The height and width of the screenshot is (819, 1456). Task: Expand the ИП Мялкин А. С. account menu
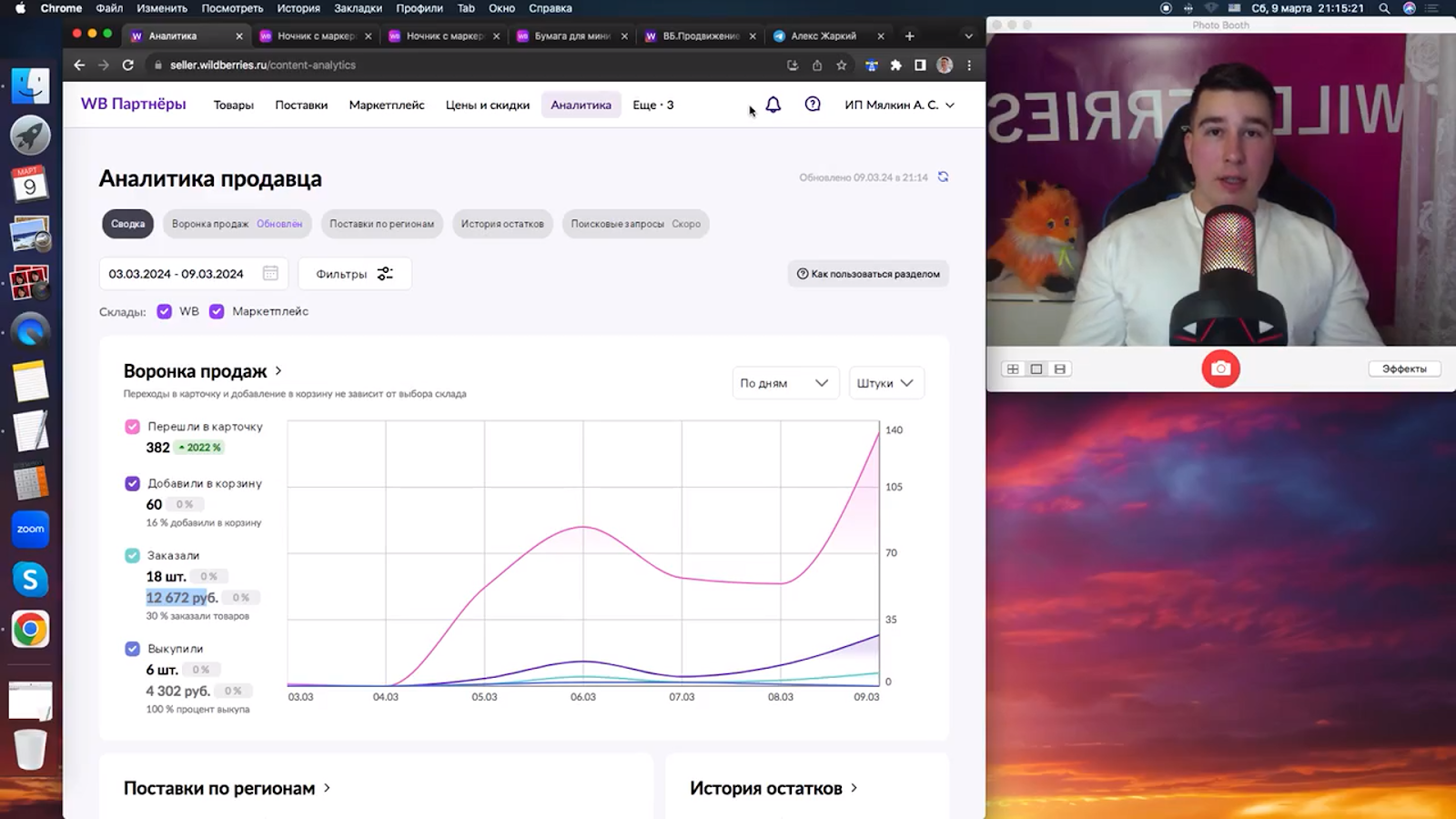(899, 105)
